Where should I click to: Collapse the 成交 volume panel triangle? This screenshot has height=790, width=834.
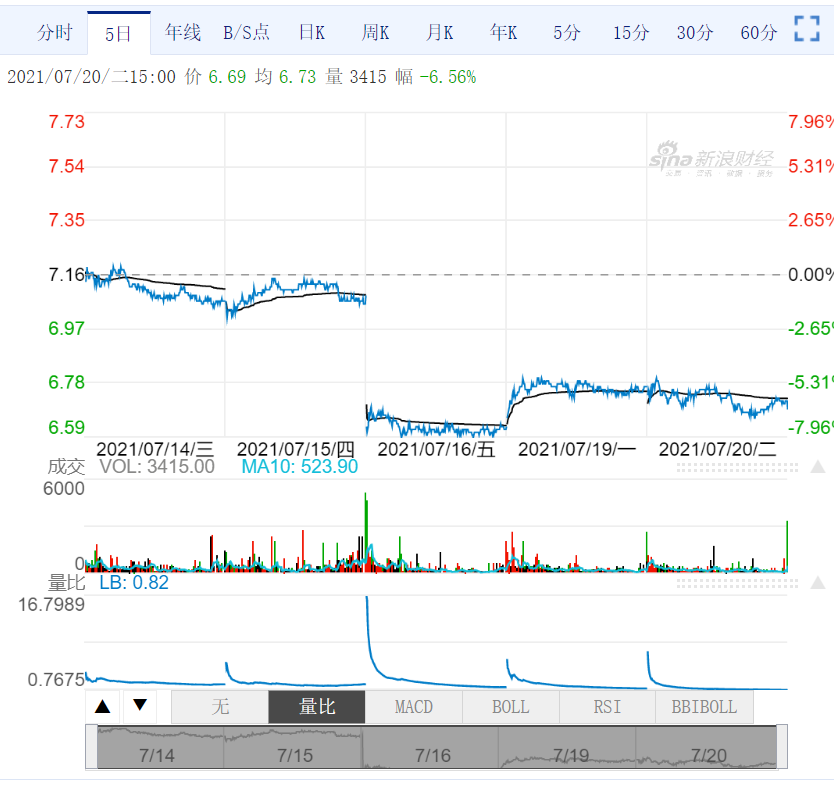pyautogui.click(x=817, y=468)
